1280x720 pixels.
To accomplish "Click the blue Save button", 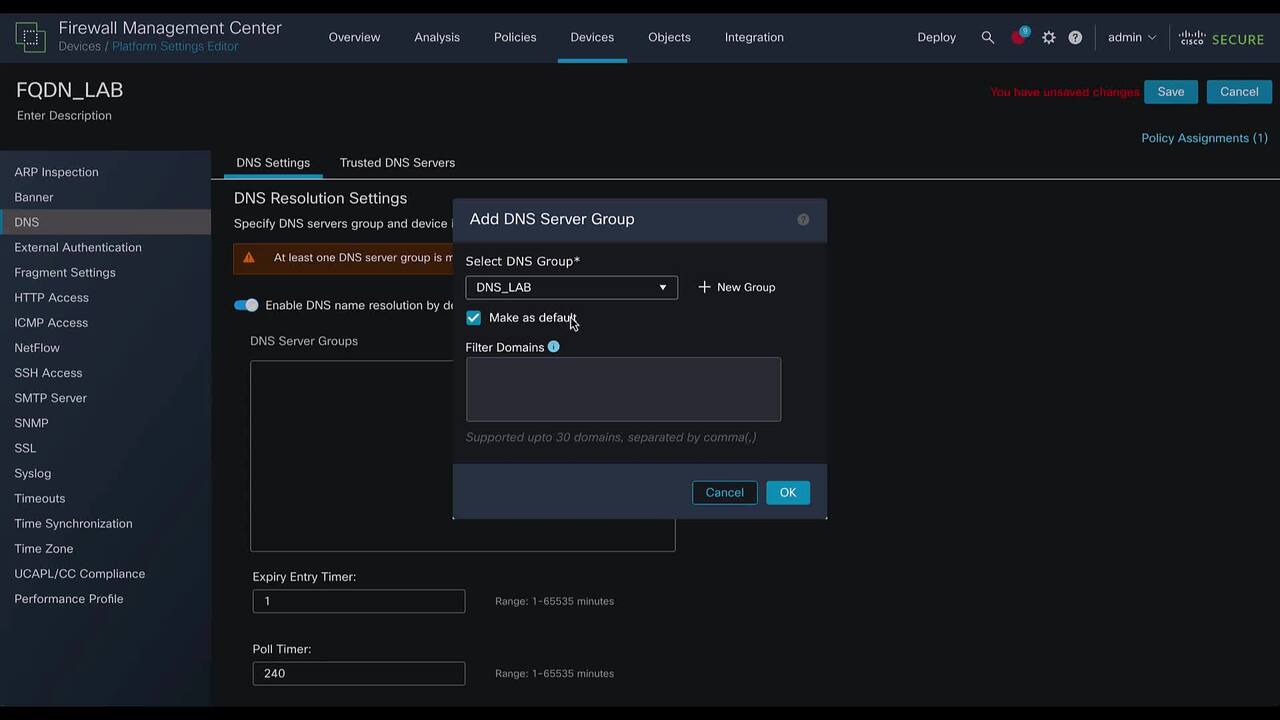I will point(1170,92).
